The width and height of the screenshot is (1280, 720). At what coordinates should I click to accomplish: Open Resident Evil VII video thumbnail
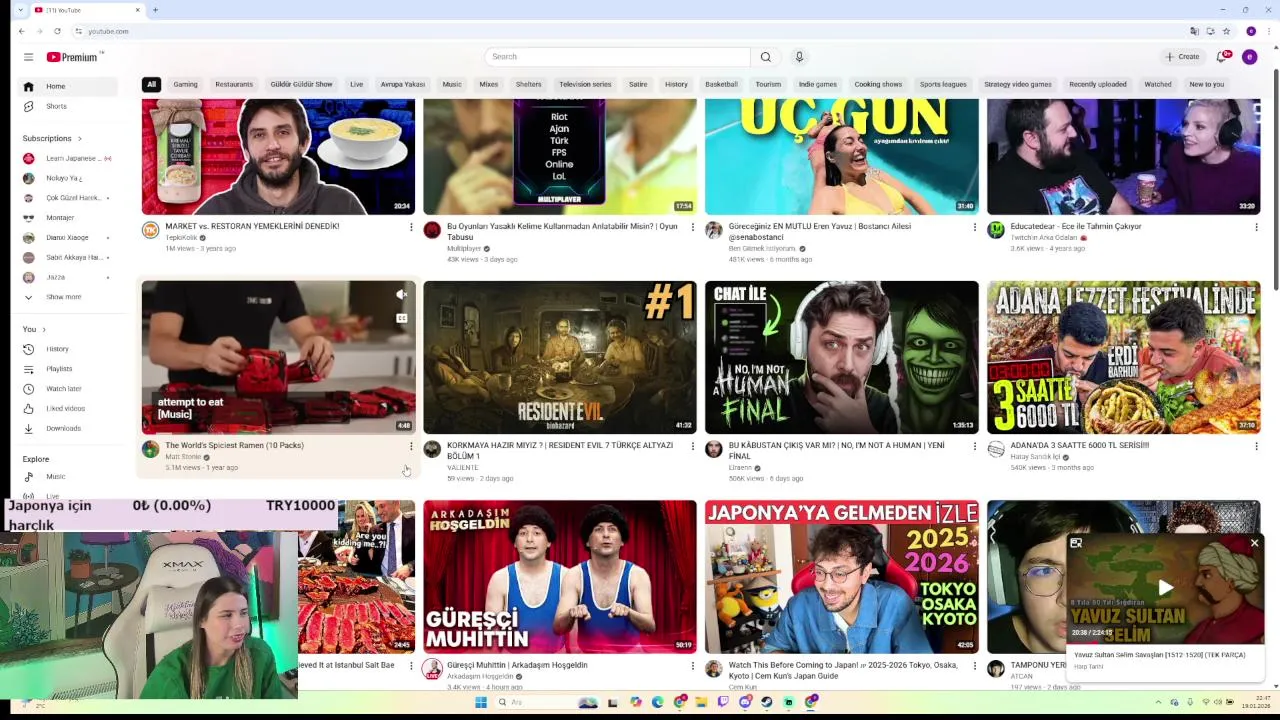point(560,357)
